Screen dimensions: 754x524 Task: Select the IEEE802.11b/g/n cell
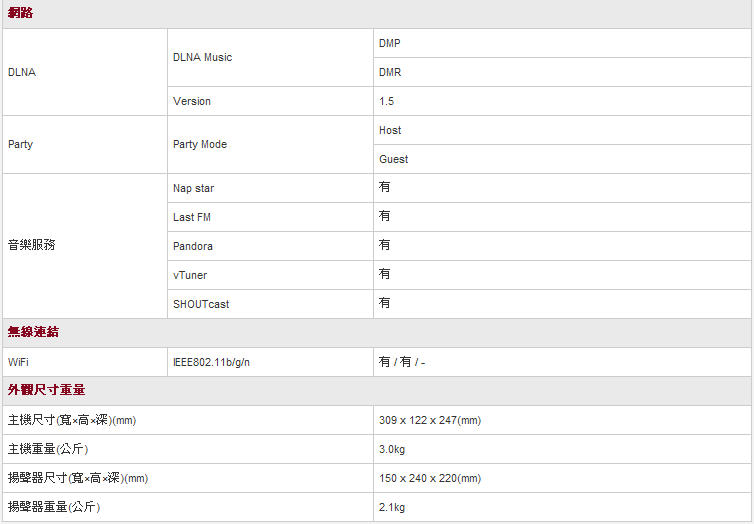point(211,362)
